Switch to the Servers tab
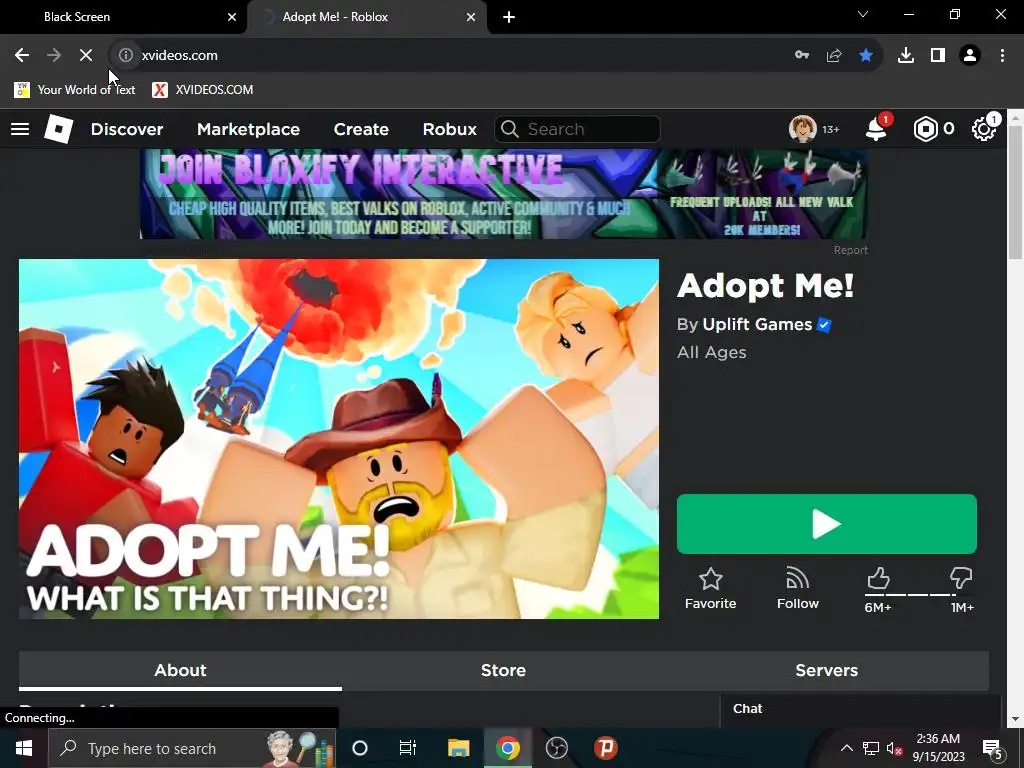 [827, 670]
